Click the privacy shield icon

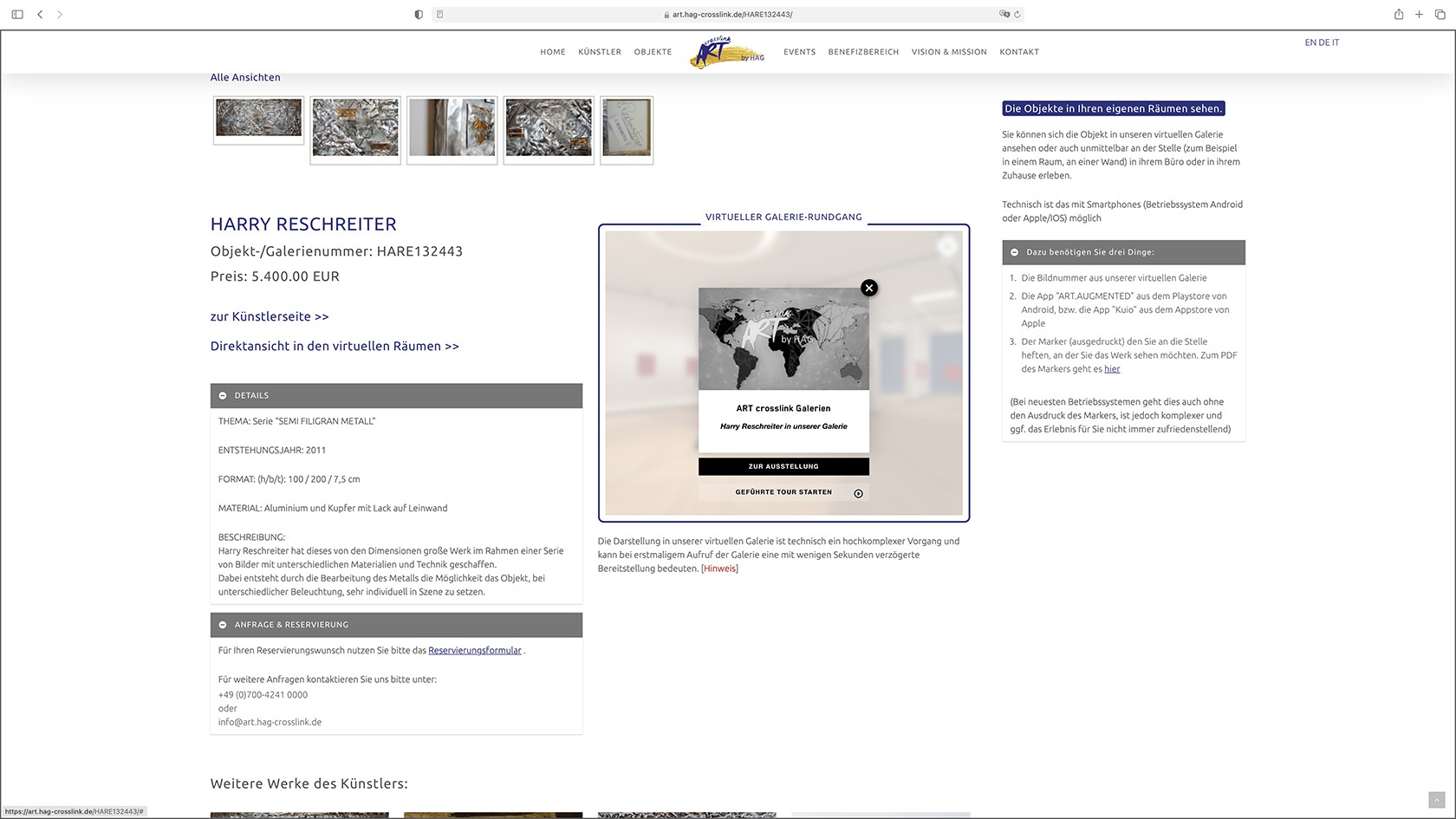click(419, 15)
